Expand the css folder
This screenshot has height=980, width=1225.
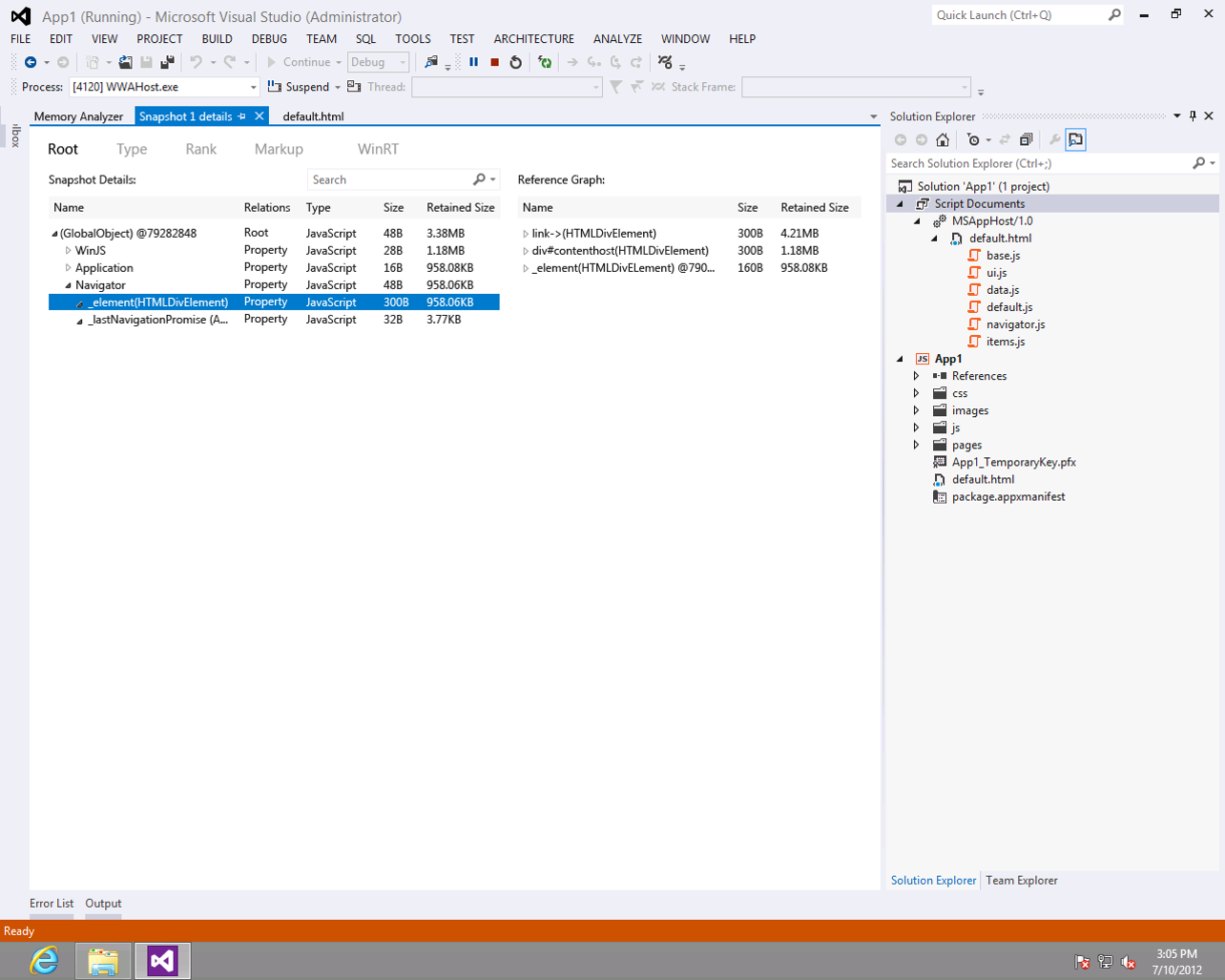coord(917,393)
